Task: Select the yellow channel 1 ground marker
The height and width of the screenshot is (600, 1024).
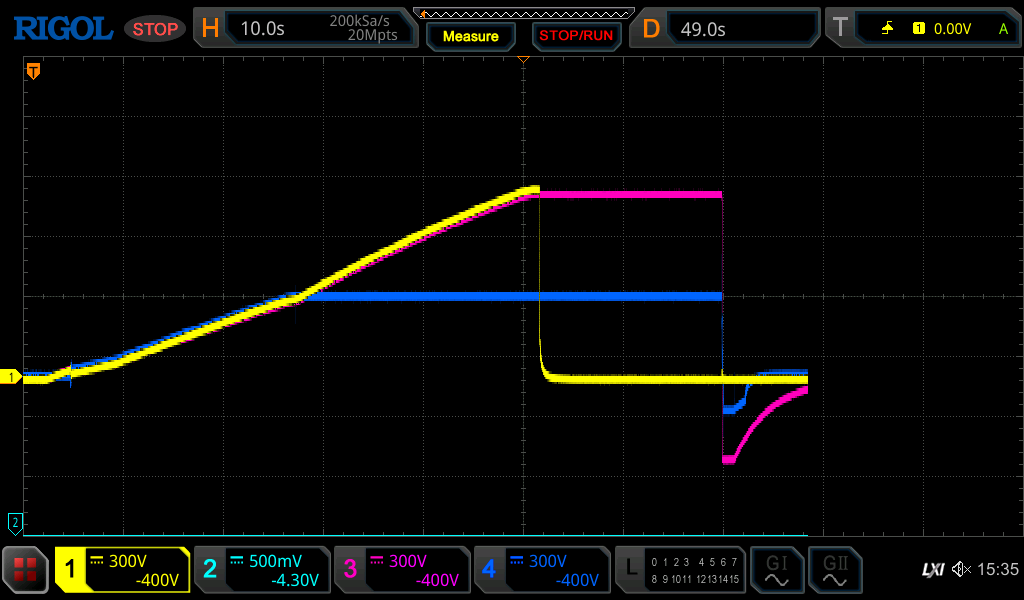Action: coord(13,377)
